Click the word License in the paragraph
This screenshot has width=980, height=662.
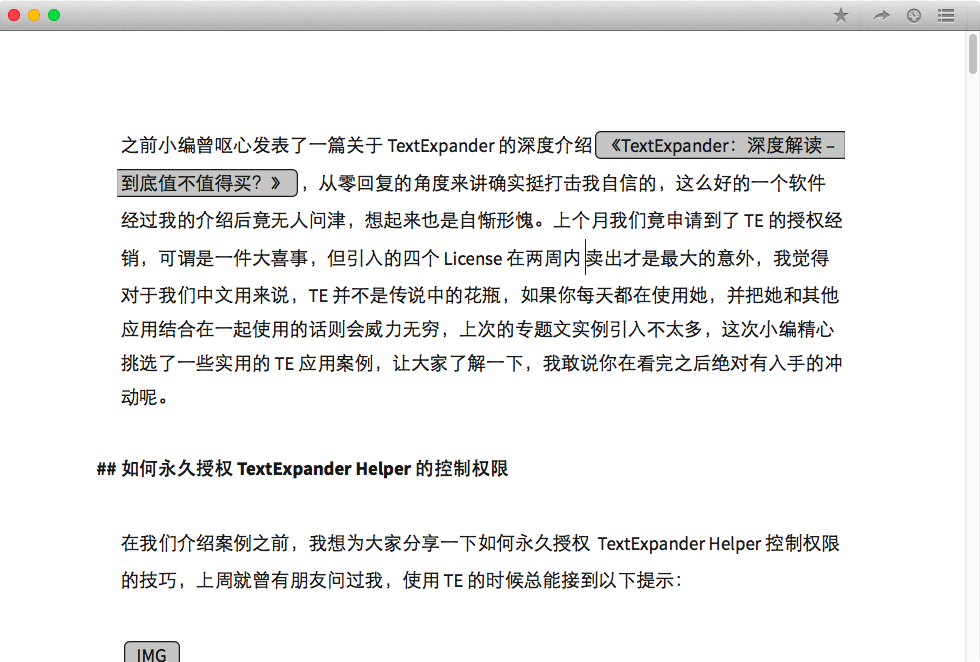pos(472,258)
